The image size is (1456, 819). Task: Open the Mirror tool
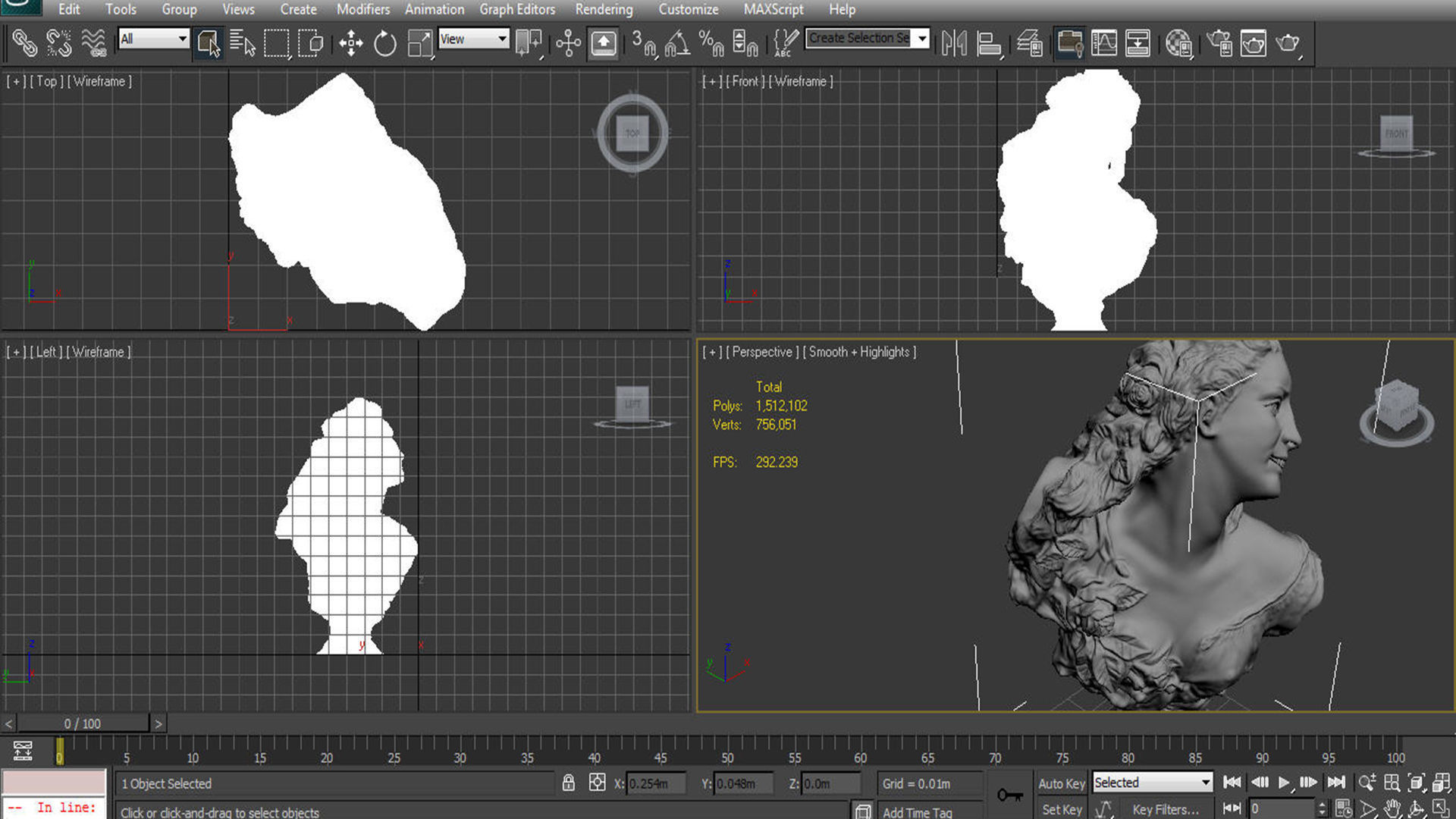954,43
